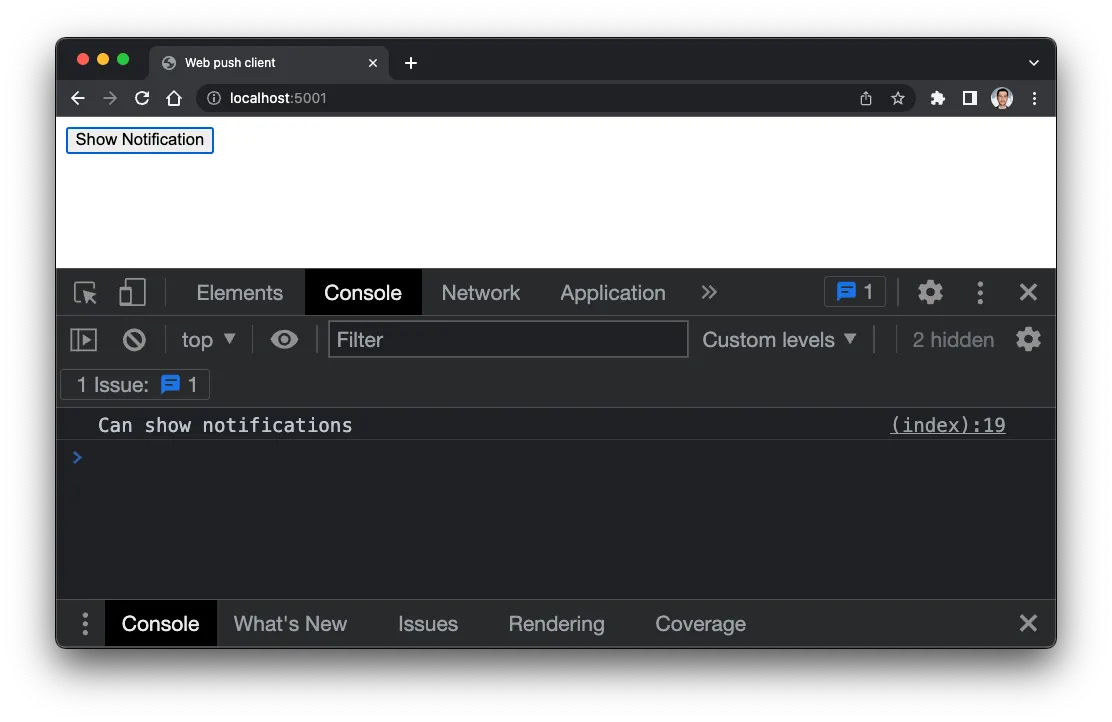This screenshot has height=722, width=1112.
Task: Bookmark this page with the star icon
Action: (x=898, y=98)
